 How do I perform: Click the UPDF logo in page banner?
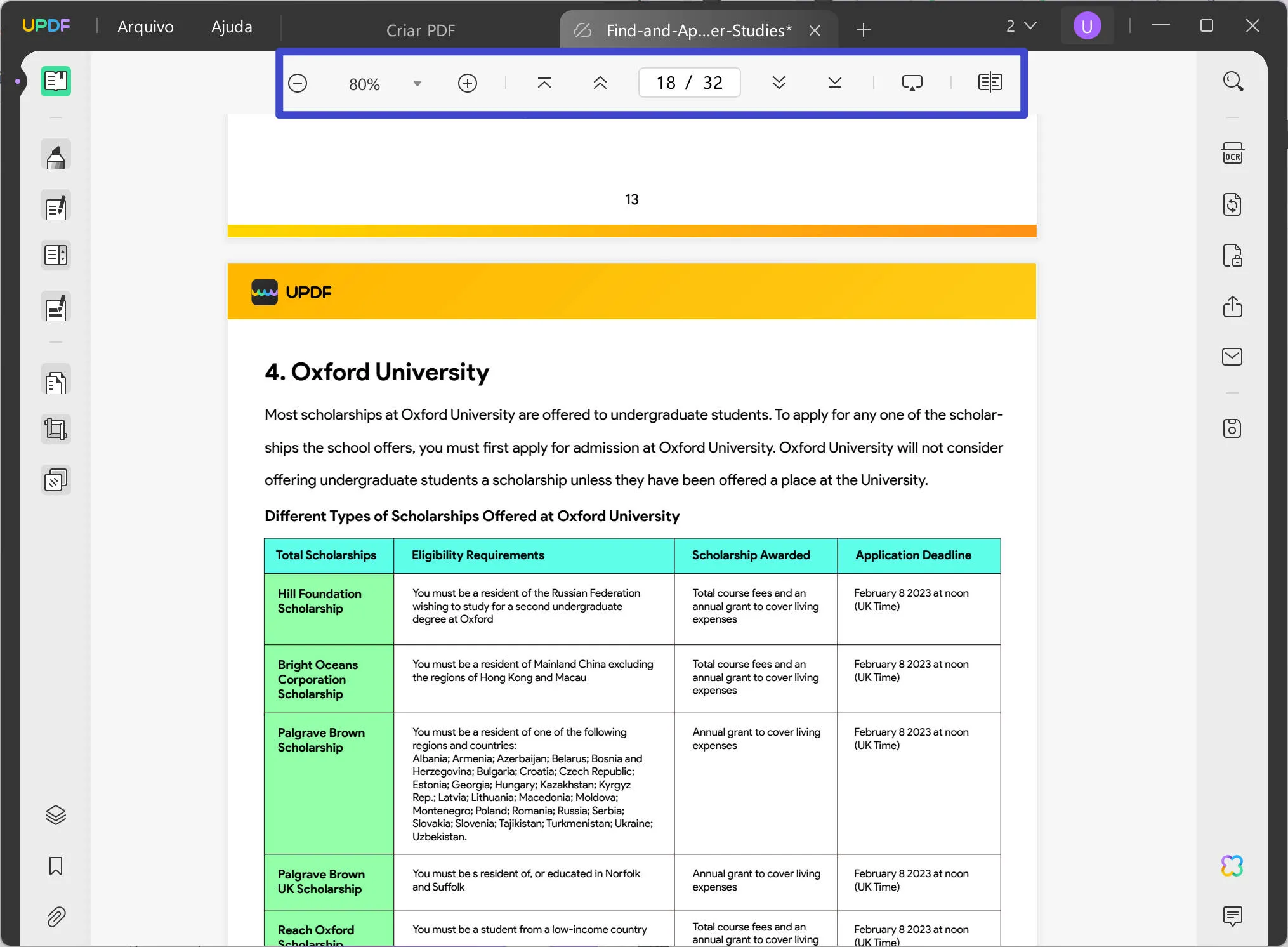(x=291, y=293)
